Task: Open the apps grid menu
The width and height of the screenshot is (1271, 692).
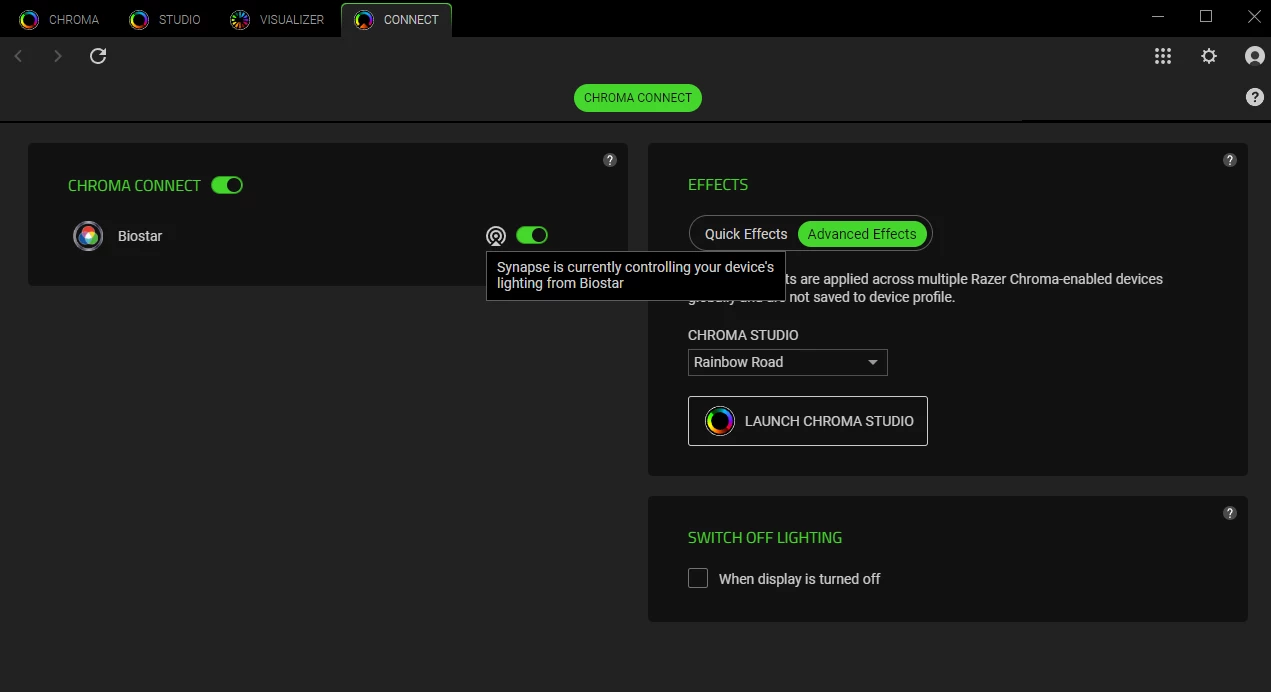Action: [1162, 56]
